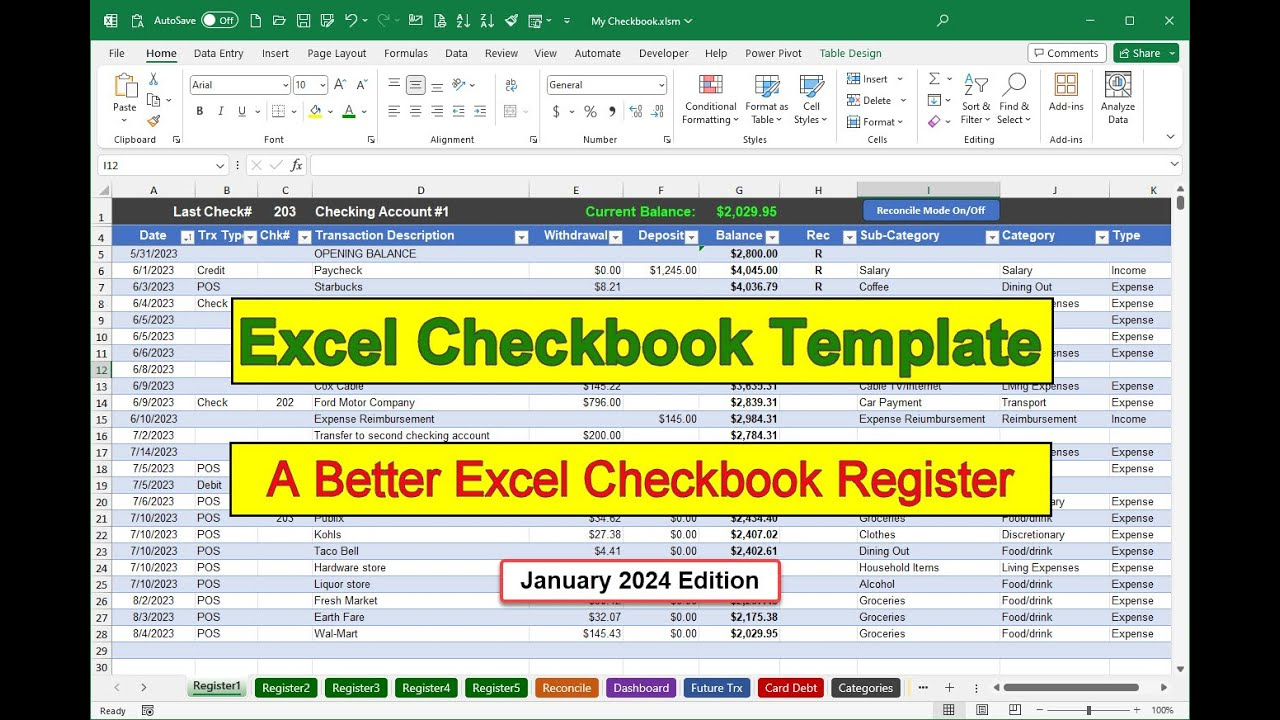Click the Conditional Formatting icon

(710, 86)
